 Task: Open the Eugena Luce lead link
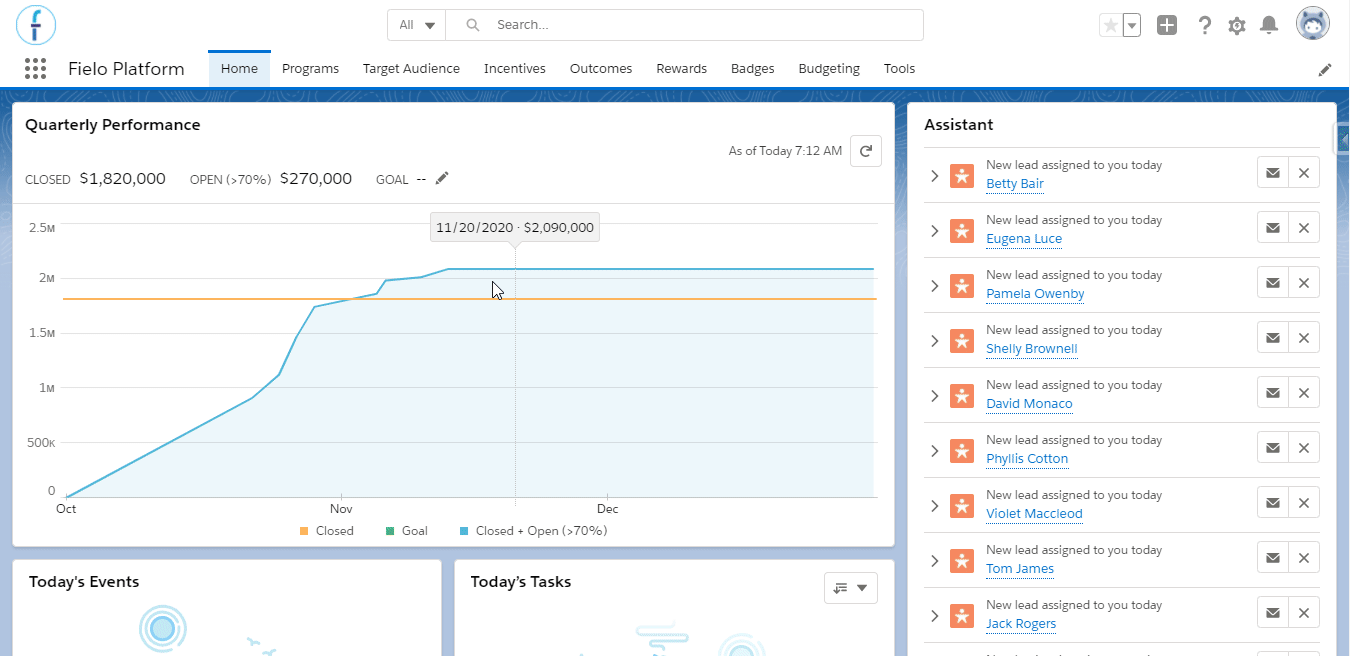(x=1024, y=239)
